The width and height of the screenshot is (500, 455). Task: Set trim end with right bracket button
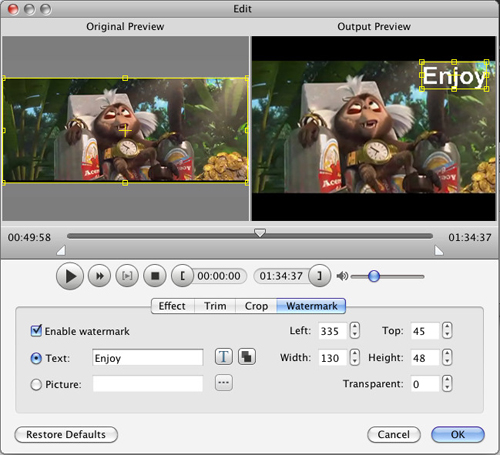[x=319, y=276]
